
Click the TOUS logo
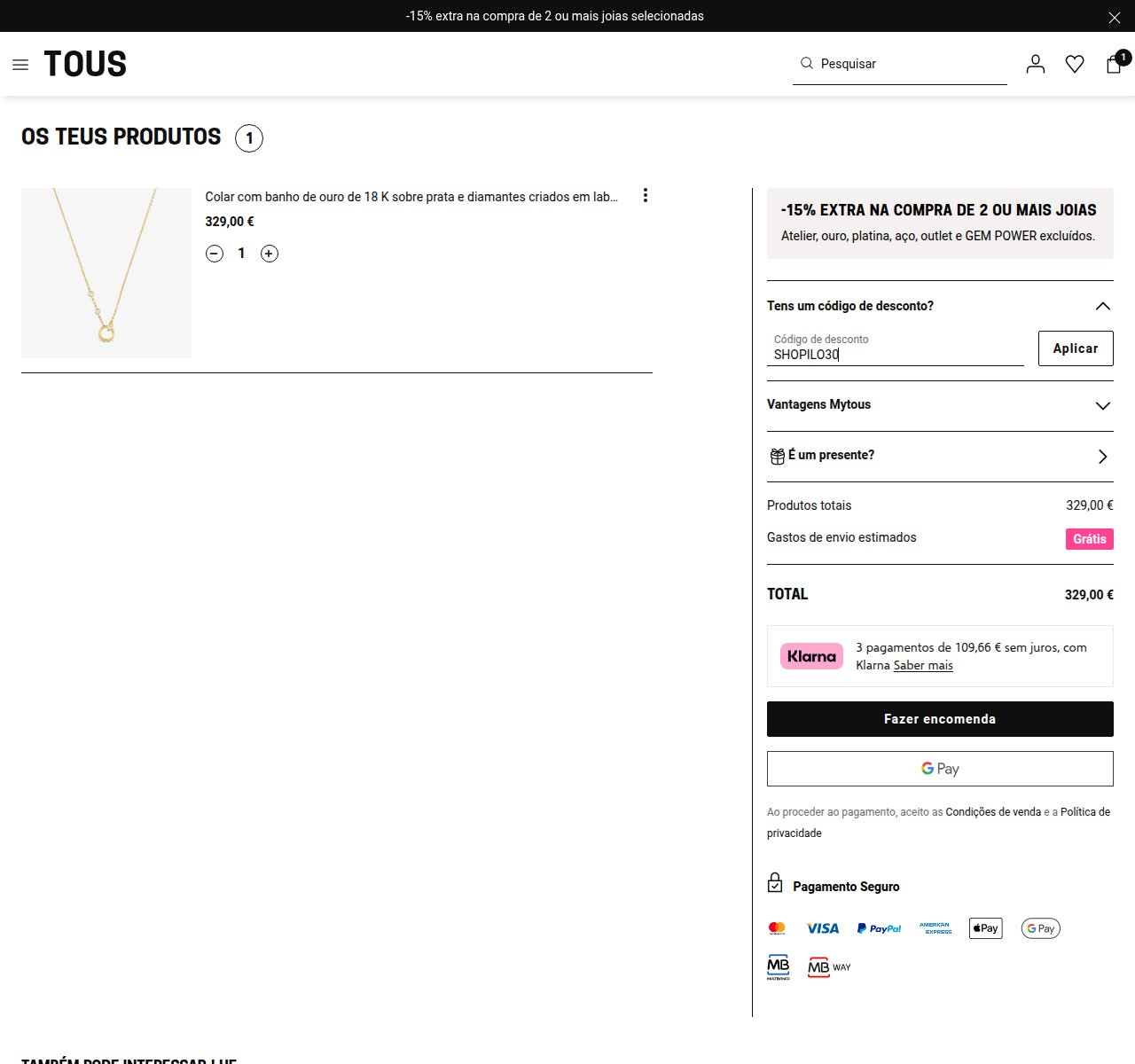tap(85, 64)
